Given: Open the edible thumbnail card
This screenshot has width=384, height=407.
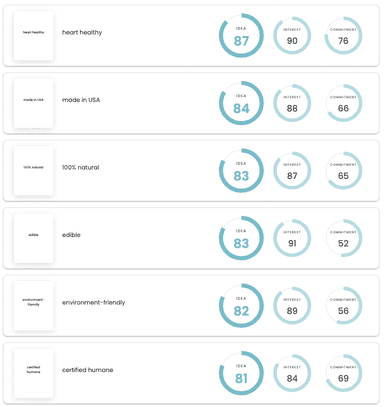Looking at the screenshot, I should [33, 238].
